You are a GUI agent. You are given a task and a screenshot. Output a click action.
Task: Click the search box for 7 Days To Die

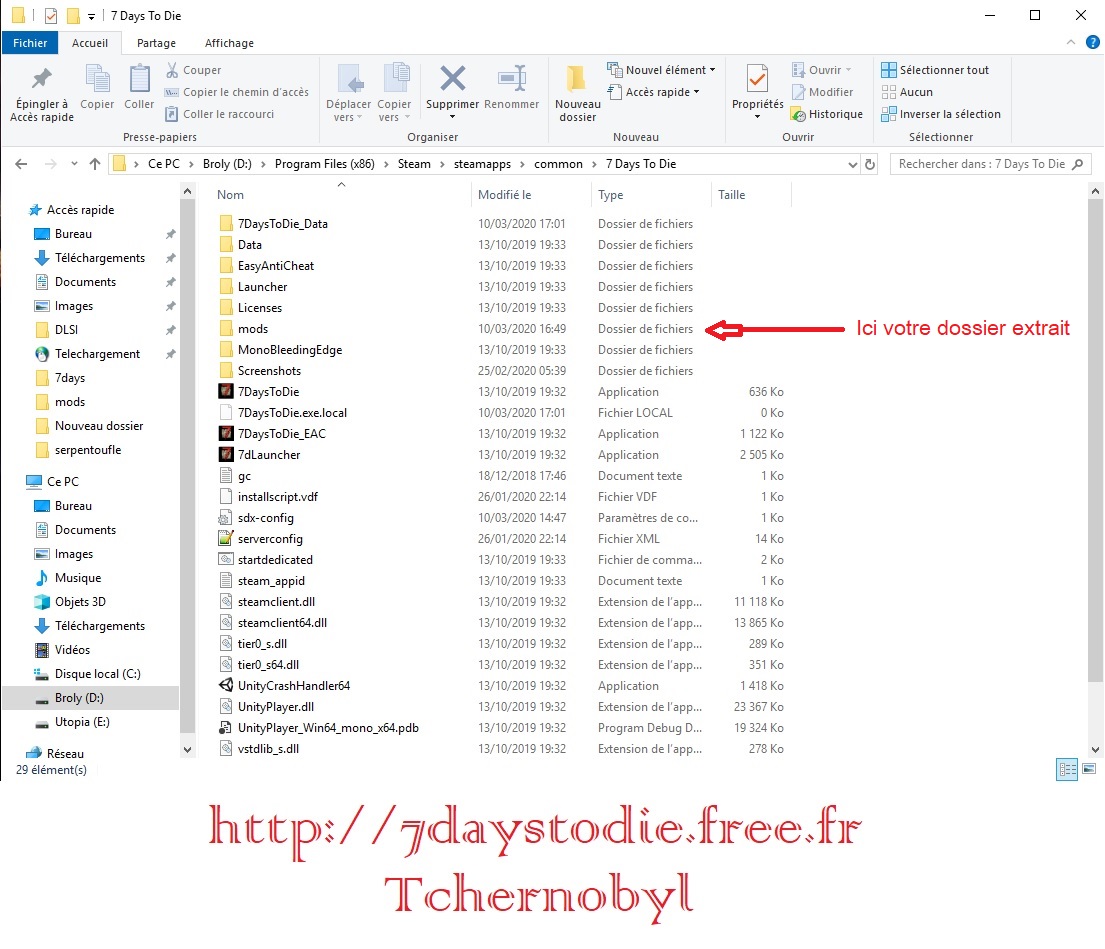coord(990,164)
